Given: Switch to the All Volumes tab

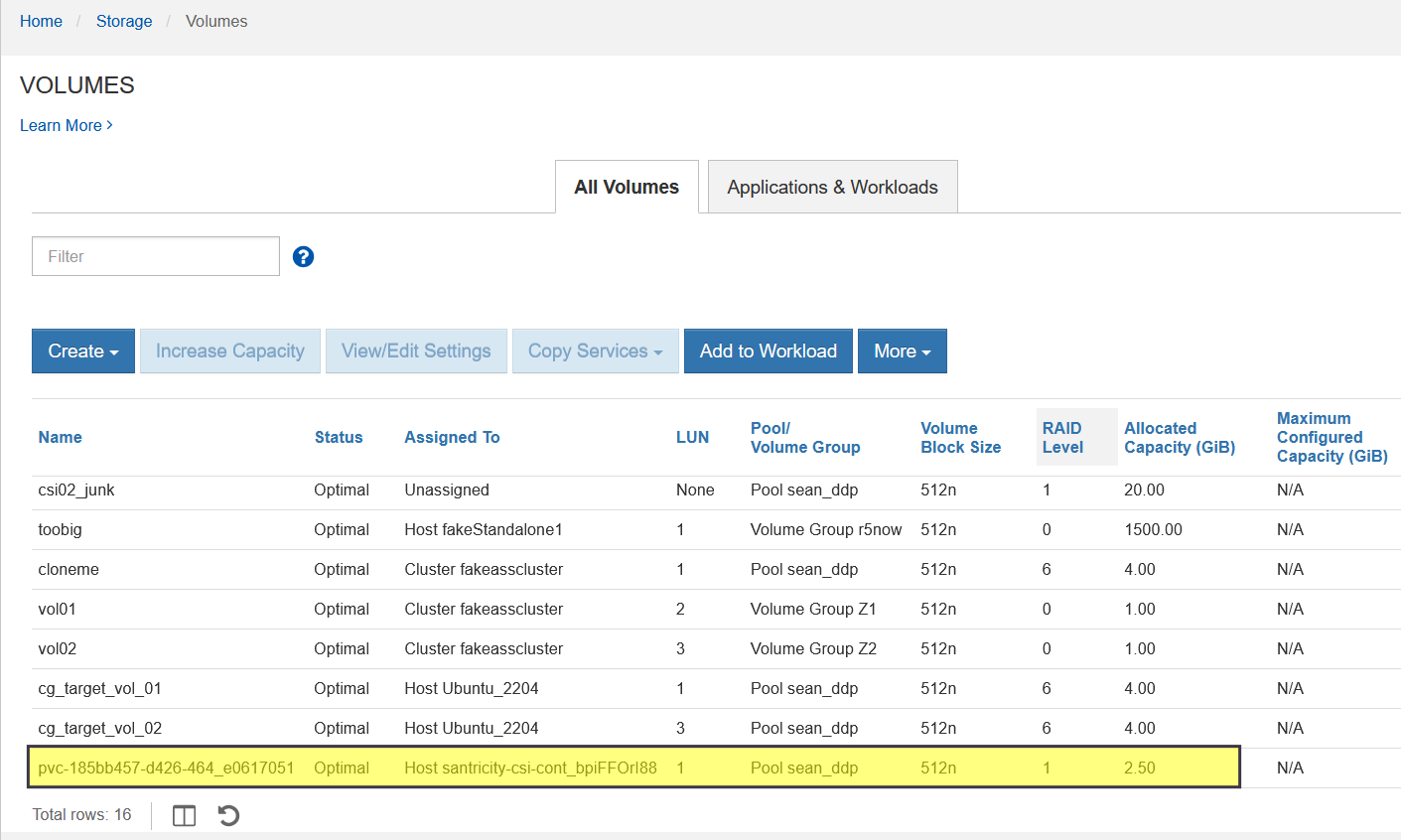Looking at the screenshot, I should pos(627,187).
